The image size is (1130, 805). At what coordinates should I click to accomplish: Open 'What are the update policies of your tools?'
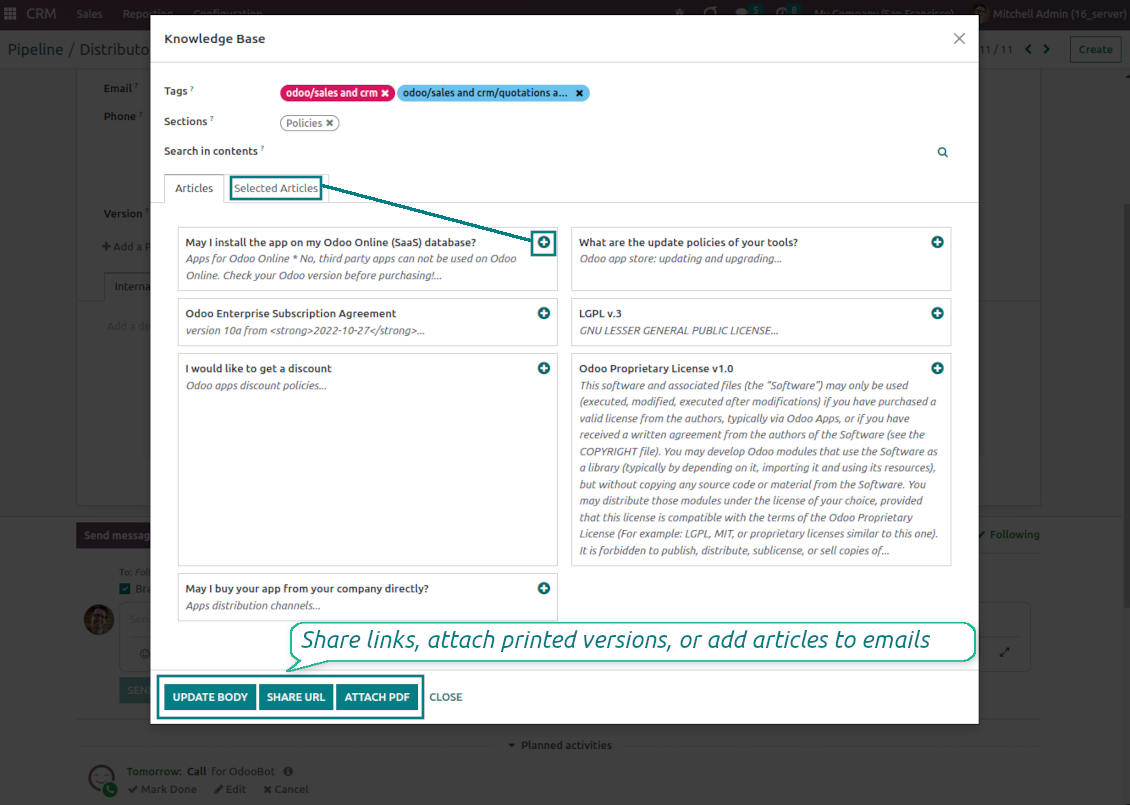[x=688, y=242]
